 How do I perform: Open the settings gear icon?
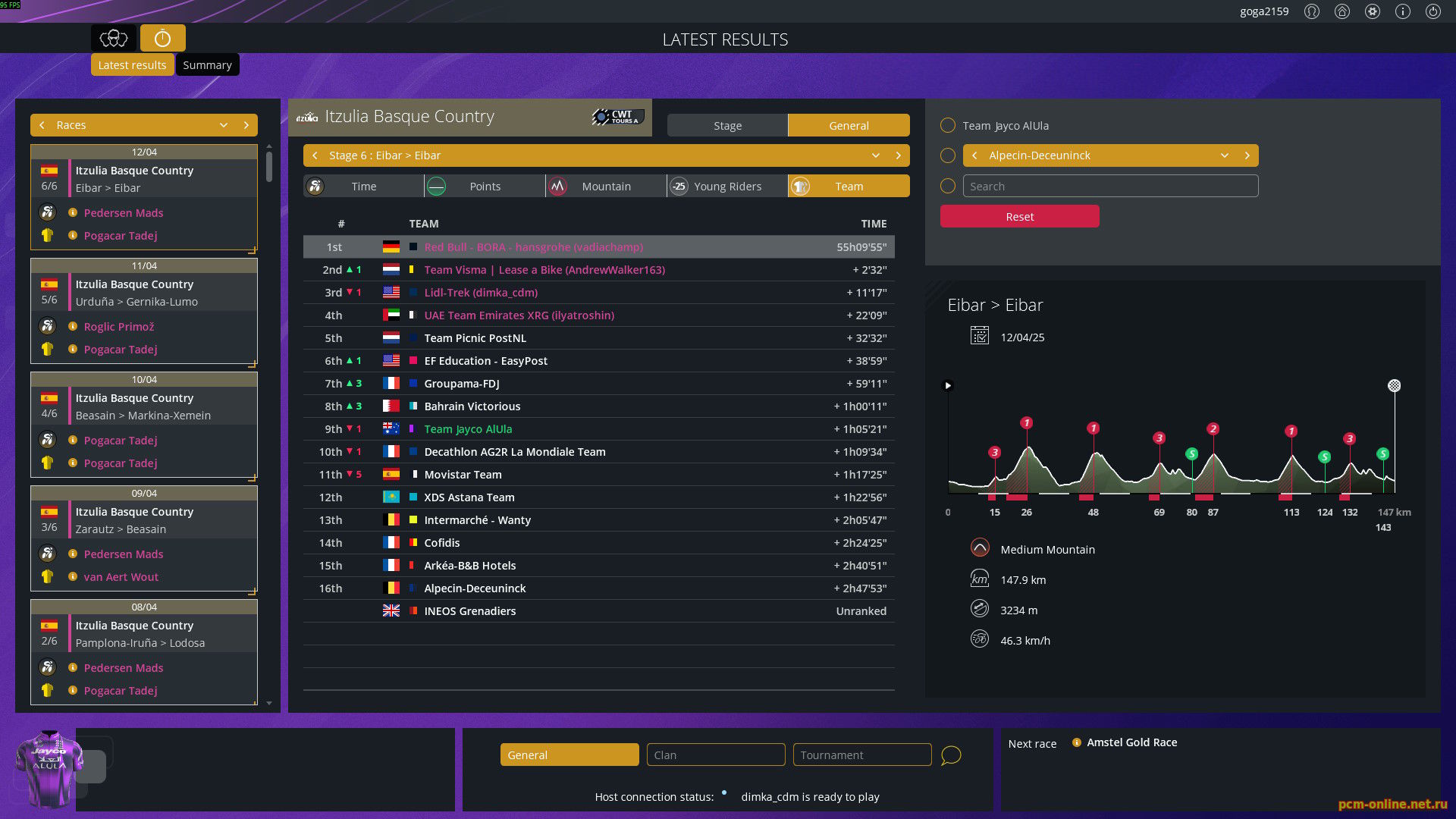1372,11
